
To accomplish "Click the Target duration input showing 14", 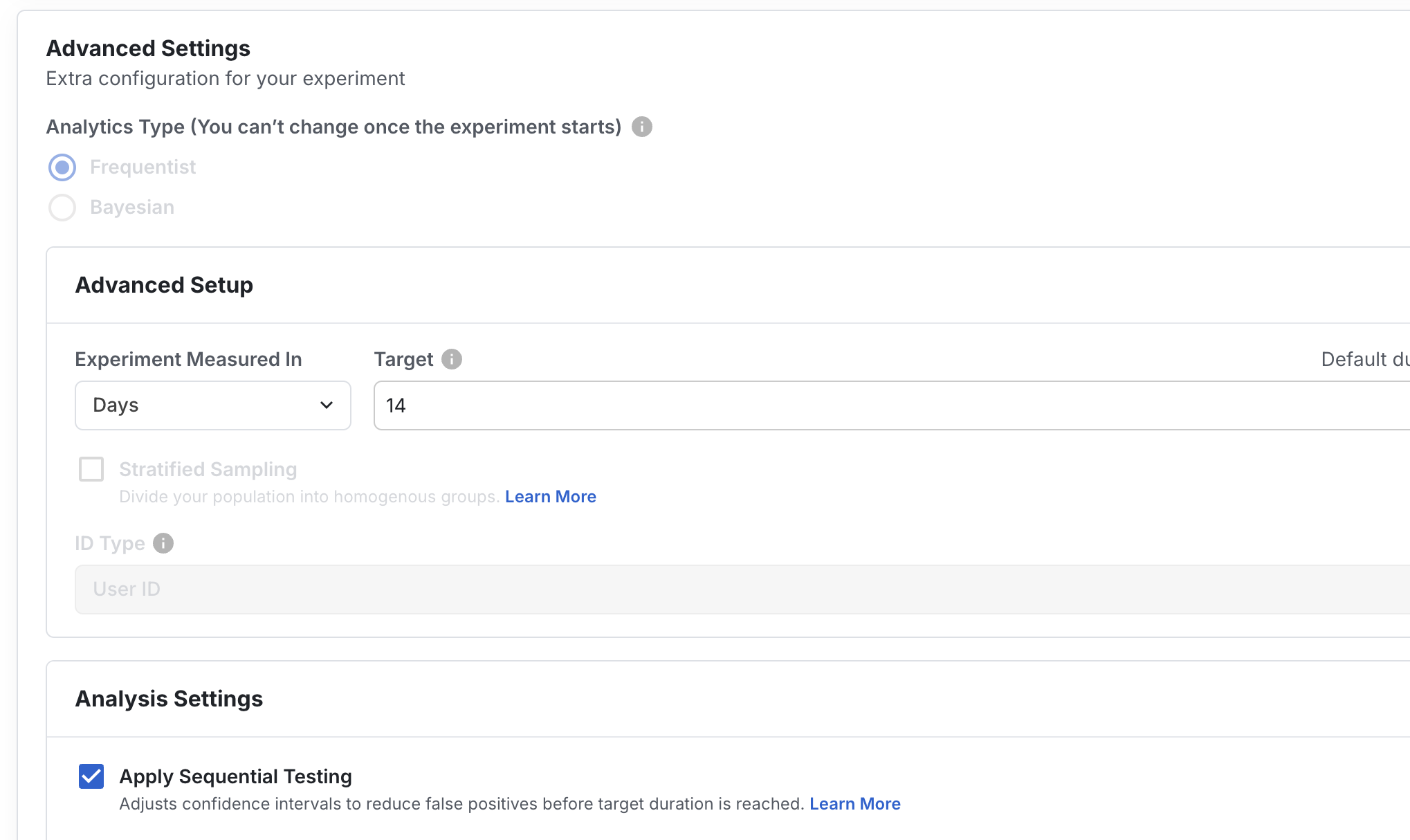I will [623, 405].
